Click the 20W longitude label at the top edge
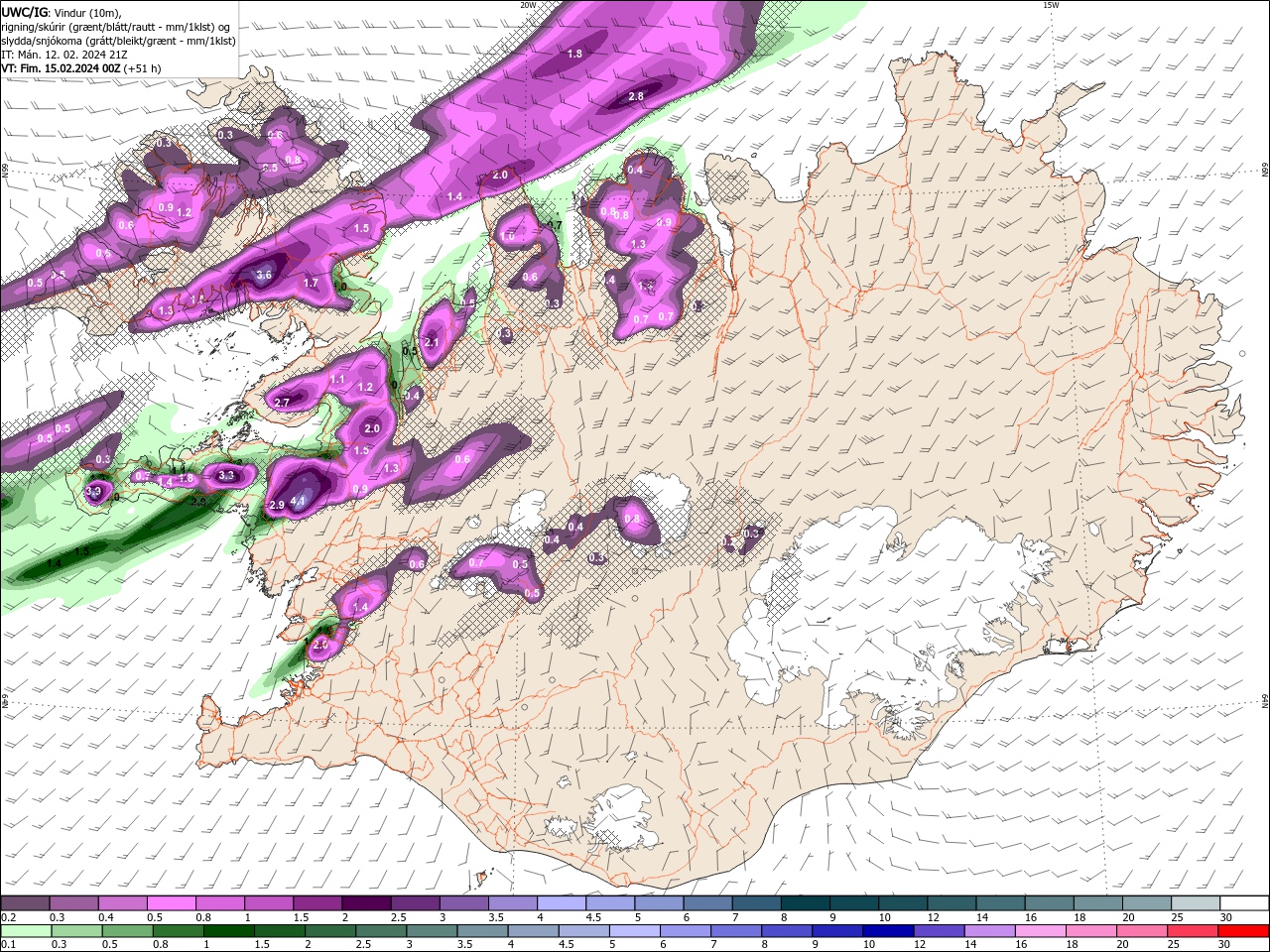This screenshot has width=1270, height=952. [x=528, y=5]
